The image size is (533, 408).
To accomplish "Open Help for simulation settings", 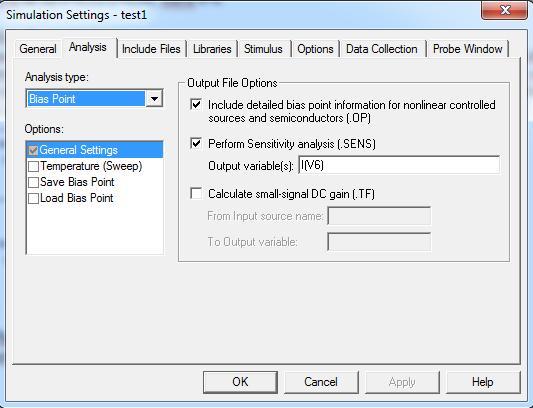I will [483, 382].
